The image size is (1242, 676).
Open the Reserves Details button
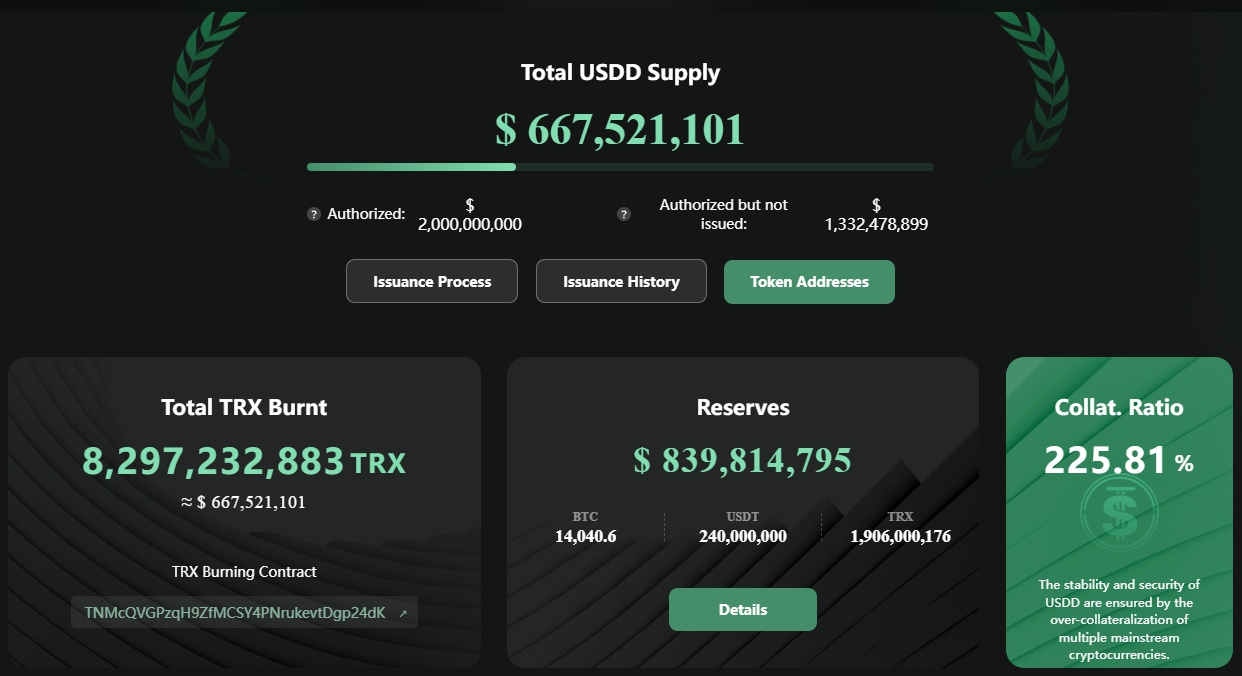point(743,610)
